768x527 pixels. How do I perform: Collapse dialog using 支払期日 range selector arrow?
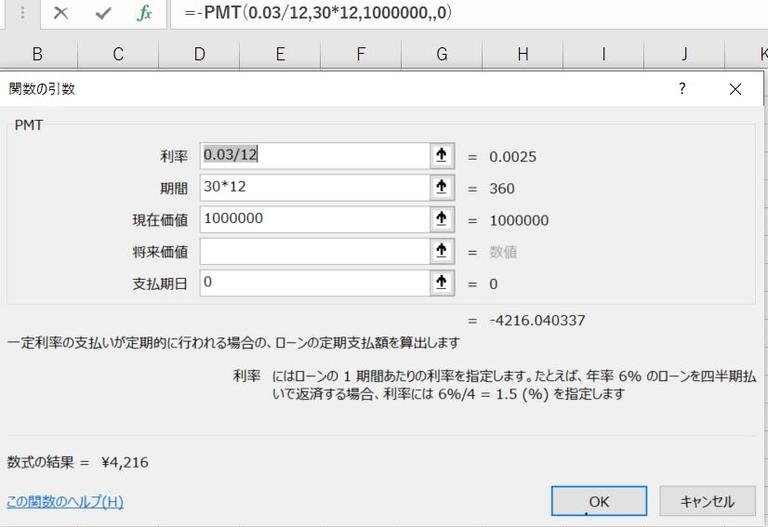click(441, 283)
